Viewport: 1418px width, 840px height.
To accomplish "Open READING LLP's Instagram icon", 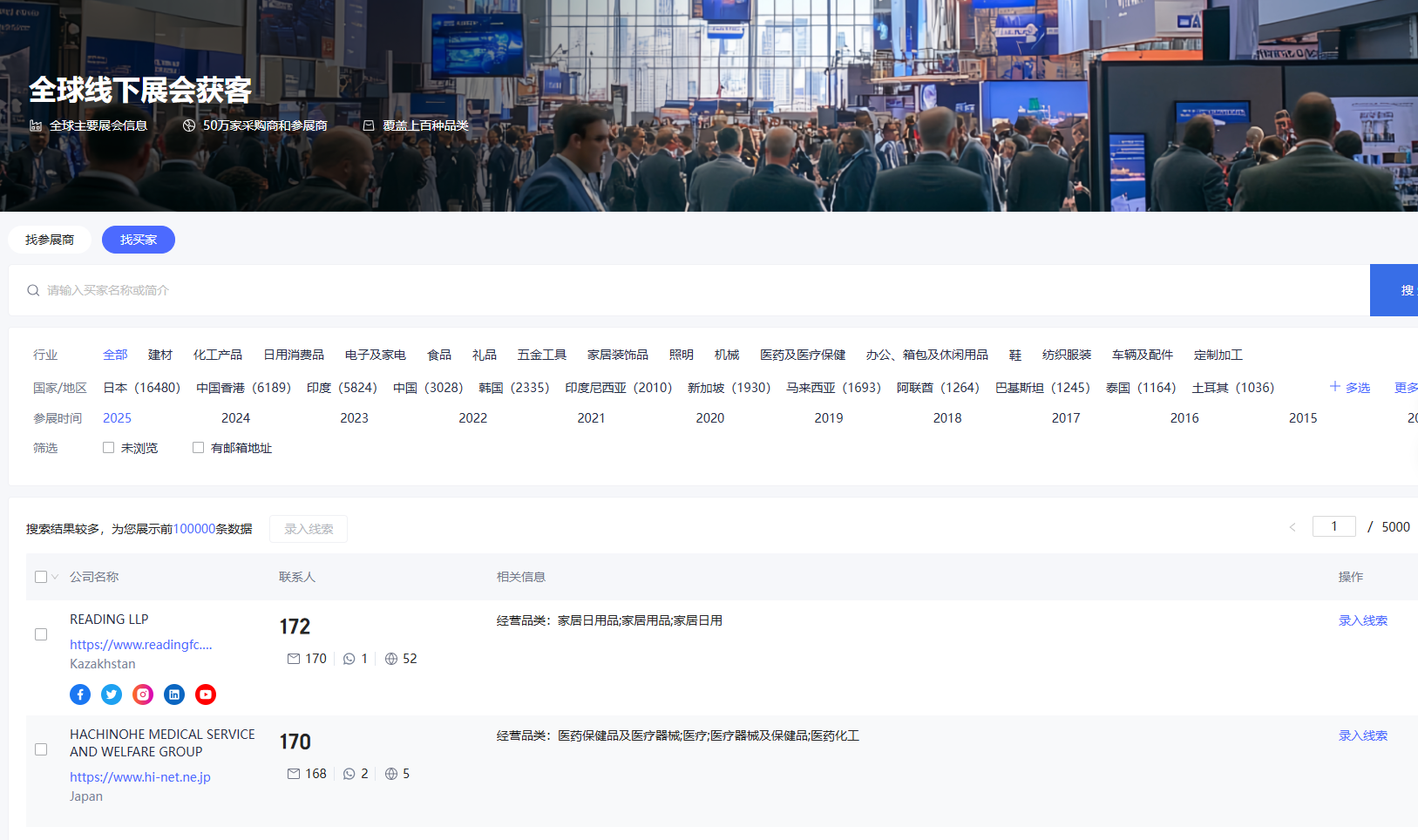I will click(142, 694).
